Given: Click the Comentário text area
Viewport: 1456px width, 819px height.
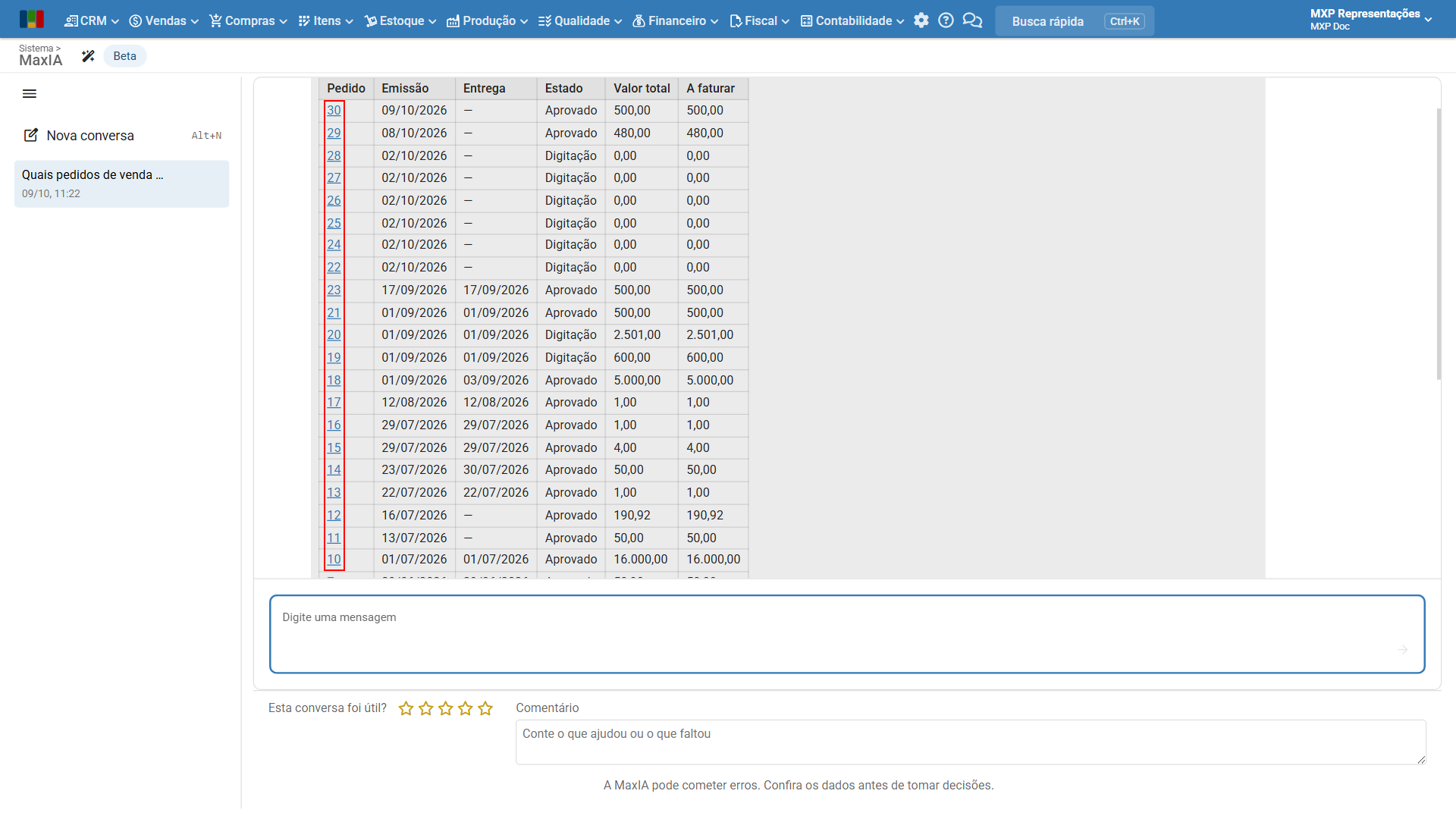Looking at the screenshot, I should (971, 742).
